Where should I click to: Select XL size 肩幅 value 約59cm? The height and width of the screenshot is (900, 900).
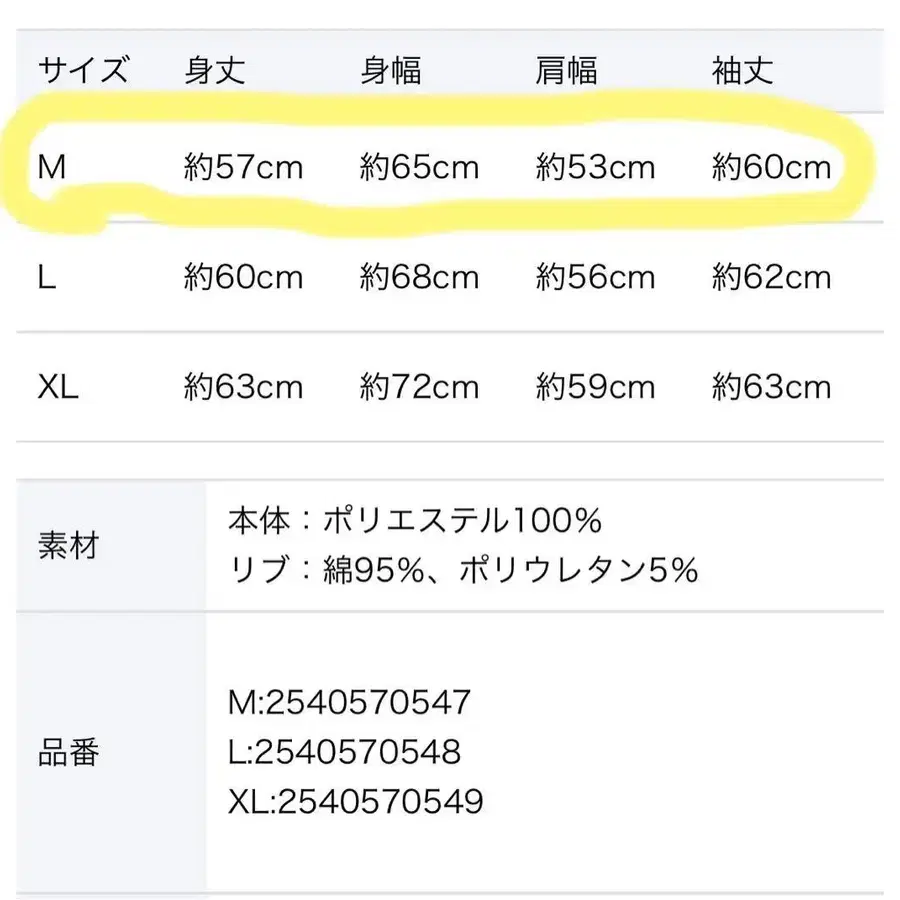click(x=595, y=387)
